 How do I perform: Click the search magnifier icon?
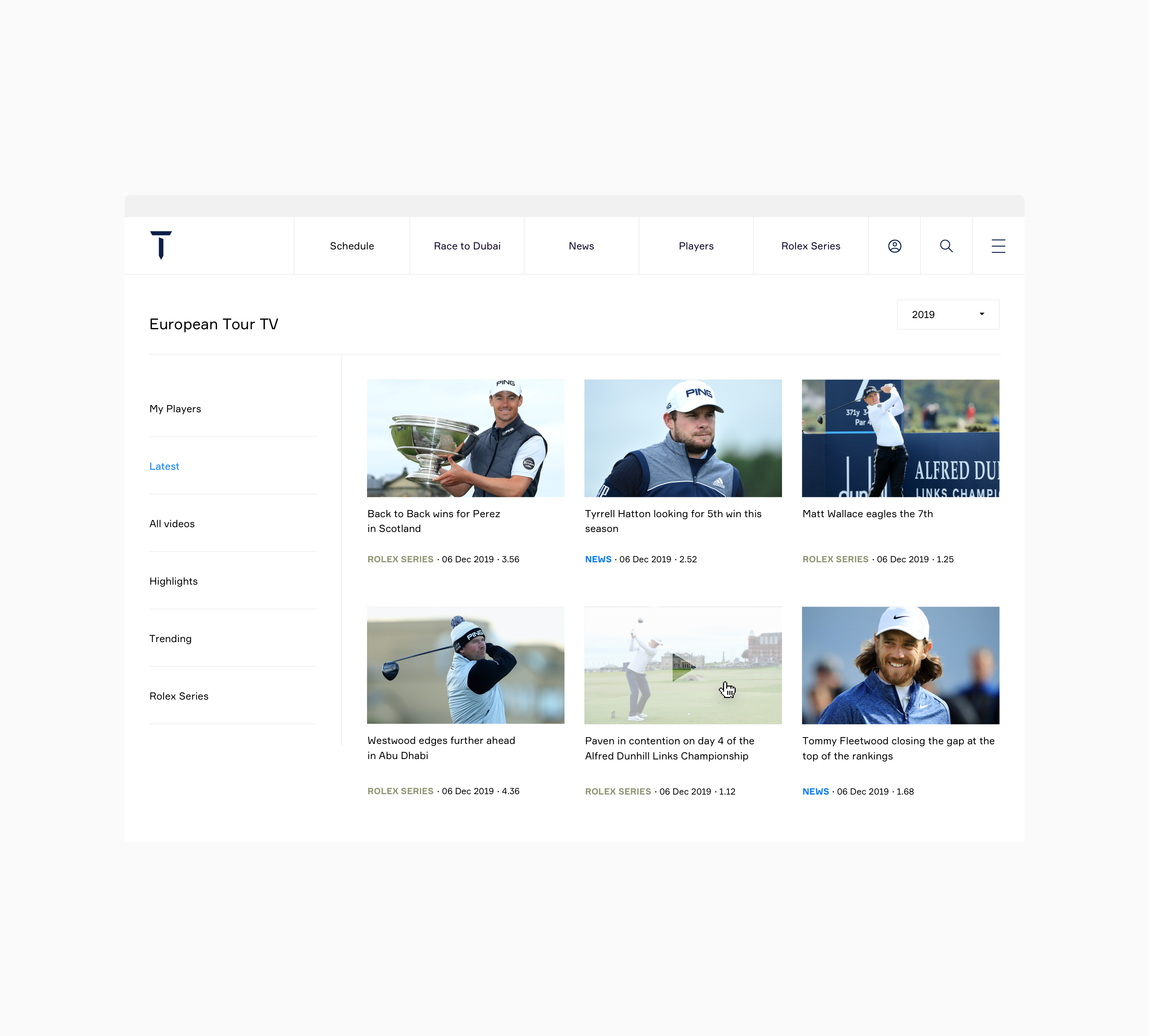(946, 246)
